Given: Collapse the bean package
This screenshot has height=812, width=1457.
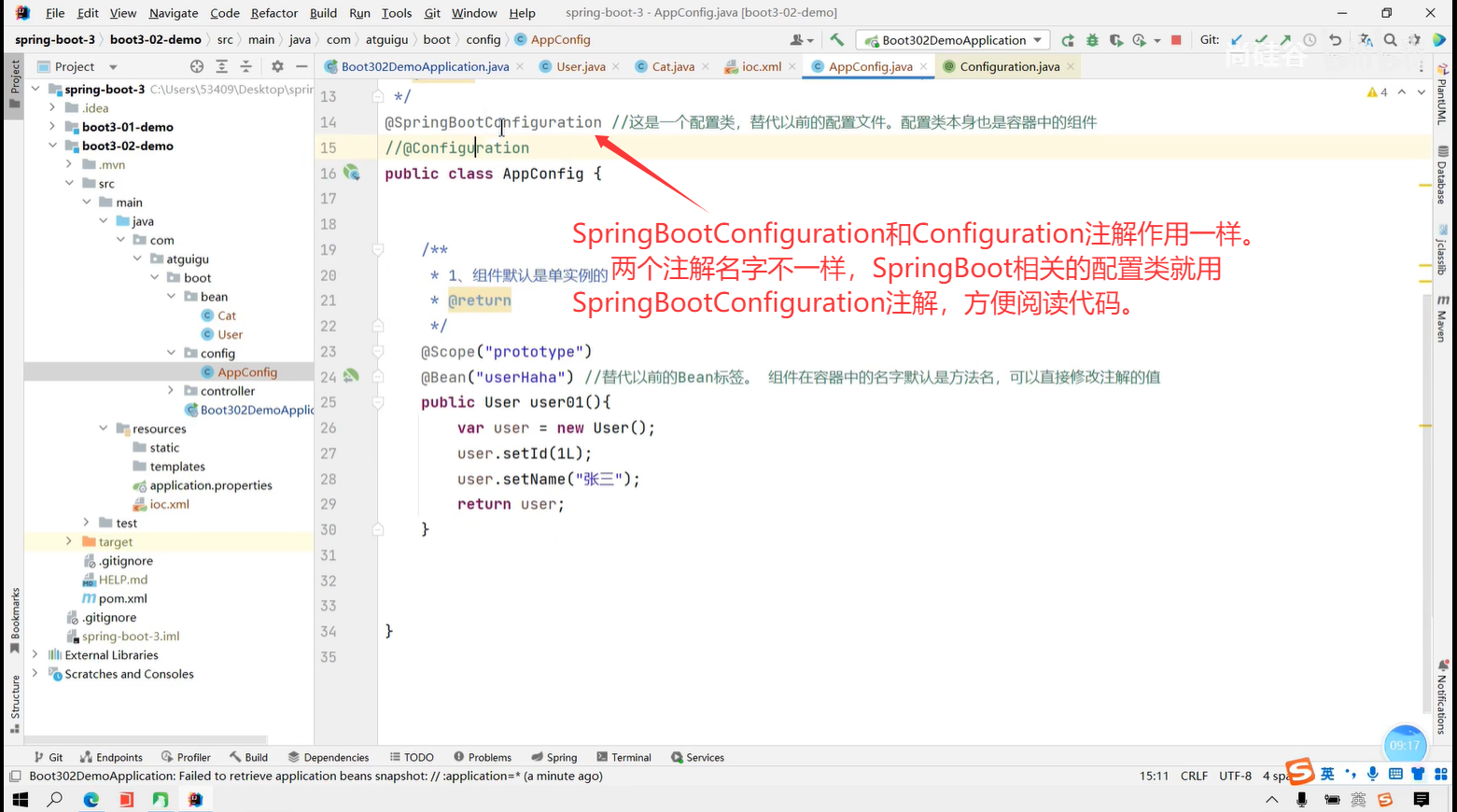Looking at the screenshot, I should [172, 297].
